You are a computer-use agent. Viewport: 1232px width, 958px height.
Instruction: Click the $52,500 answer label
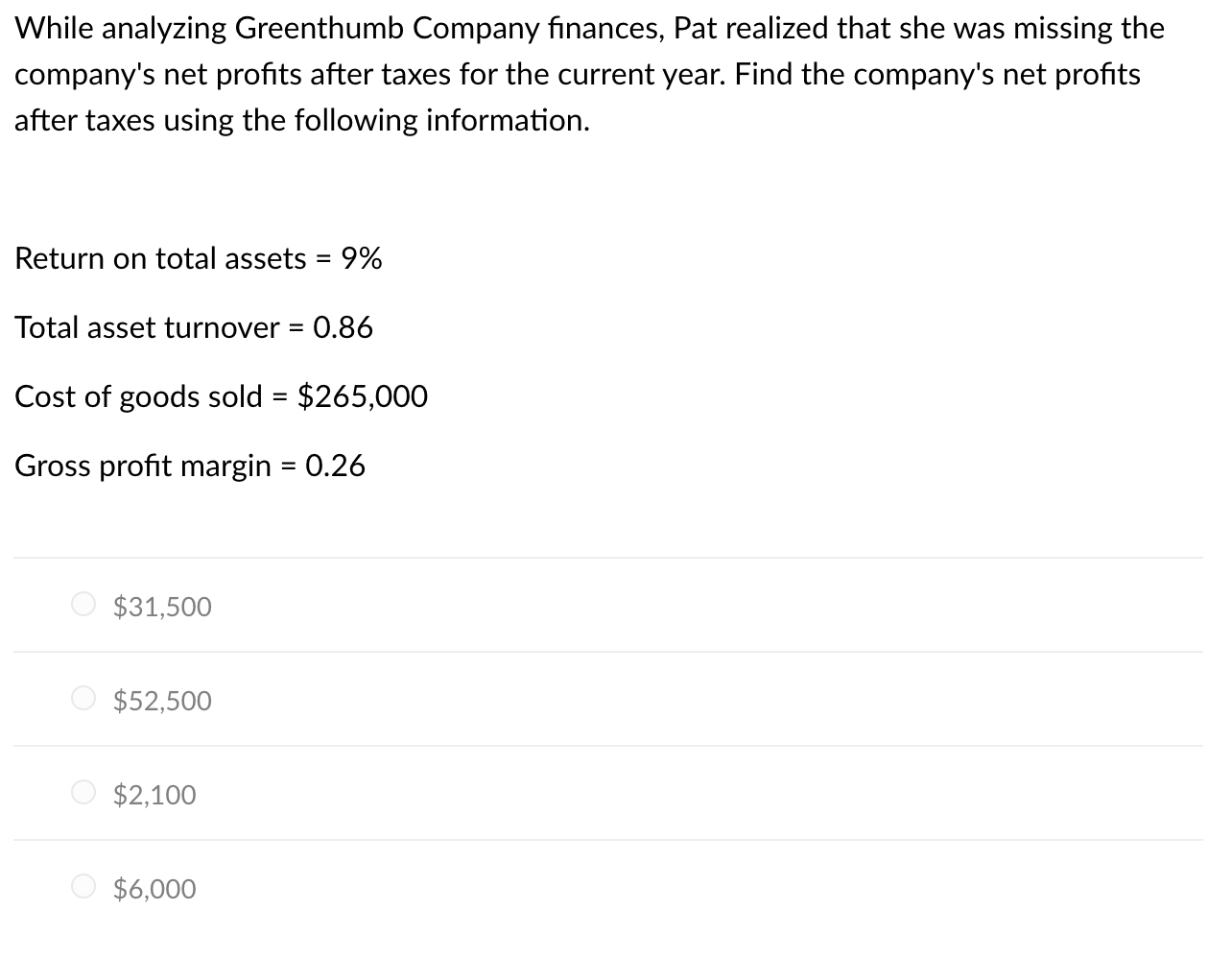point(161,700)
